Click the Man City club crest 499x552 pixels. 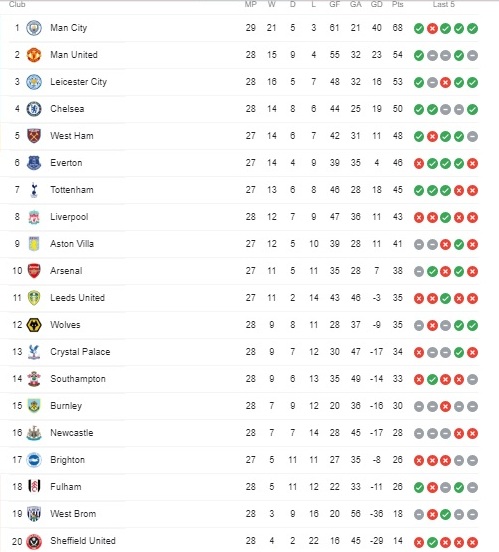click(34, 28)
